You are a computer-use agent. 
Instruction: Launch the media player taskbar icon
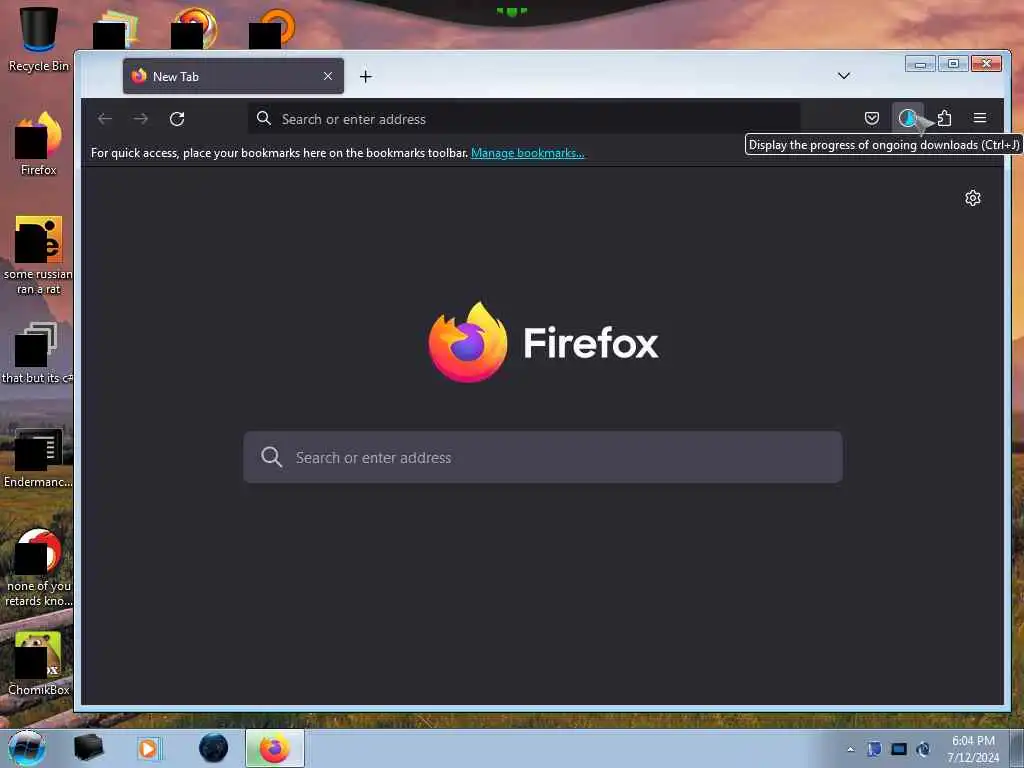point(149,748)
